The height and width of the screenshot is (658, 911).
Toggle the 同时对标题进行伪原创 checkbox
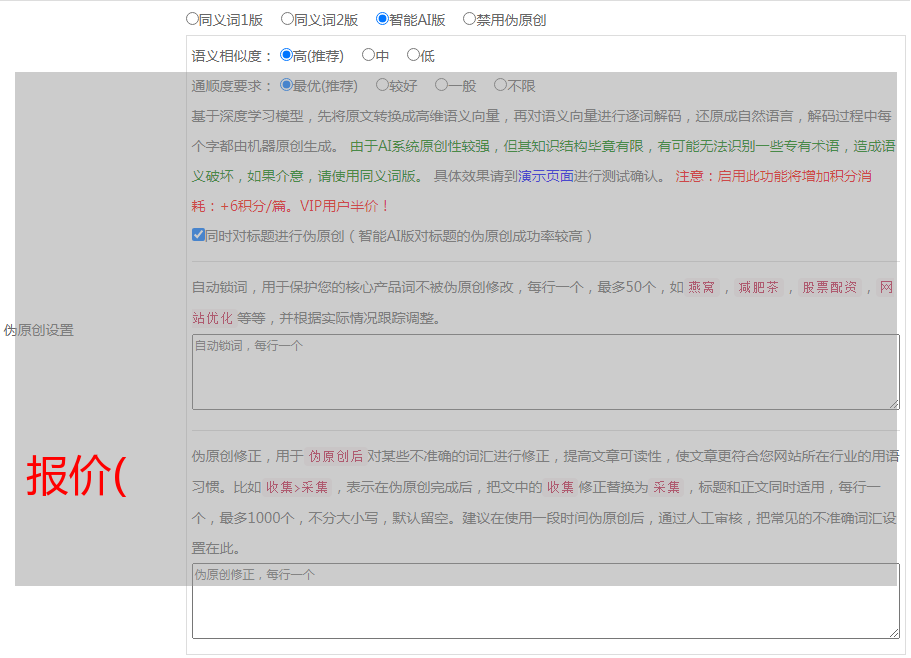(198, 236)
